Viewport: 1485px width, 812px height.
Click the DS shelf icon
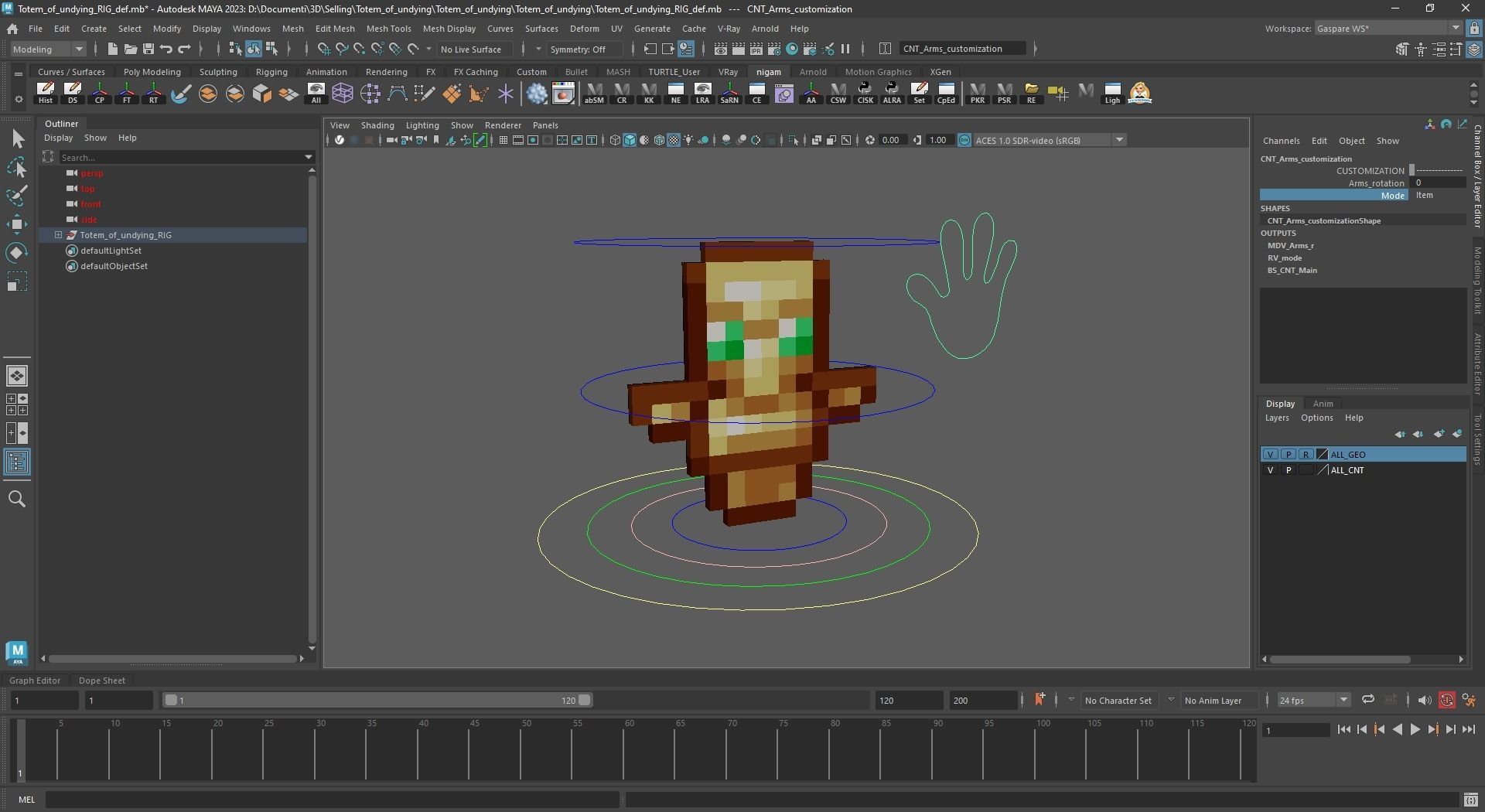(73, 94)
